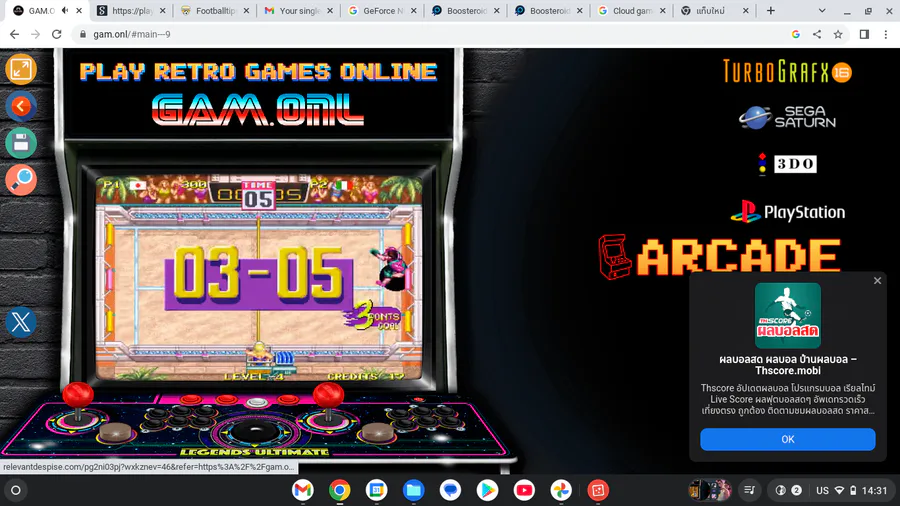This screenshot has height=506, width=900.
Task: Switch to the Your single Gmail tab
Action: 298,11
